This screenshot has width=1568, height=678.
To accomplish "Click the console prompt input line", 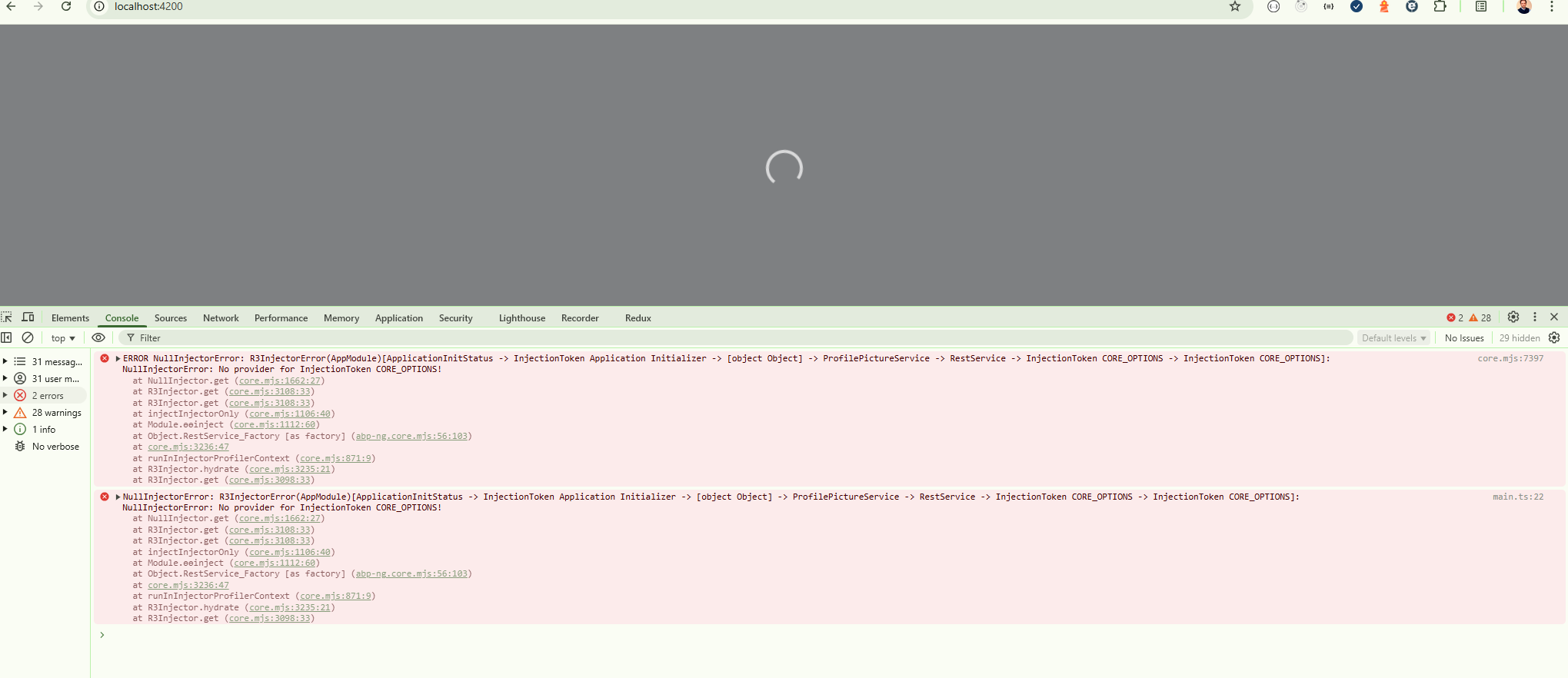I will point(831,635).
